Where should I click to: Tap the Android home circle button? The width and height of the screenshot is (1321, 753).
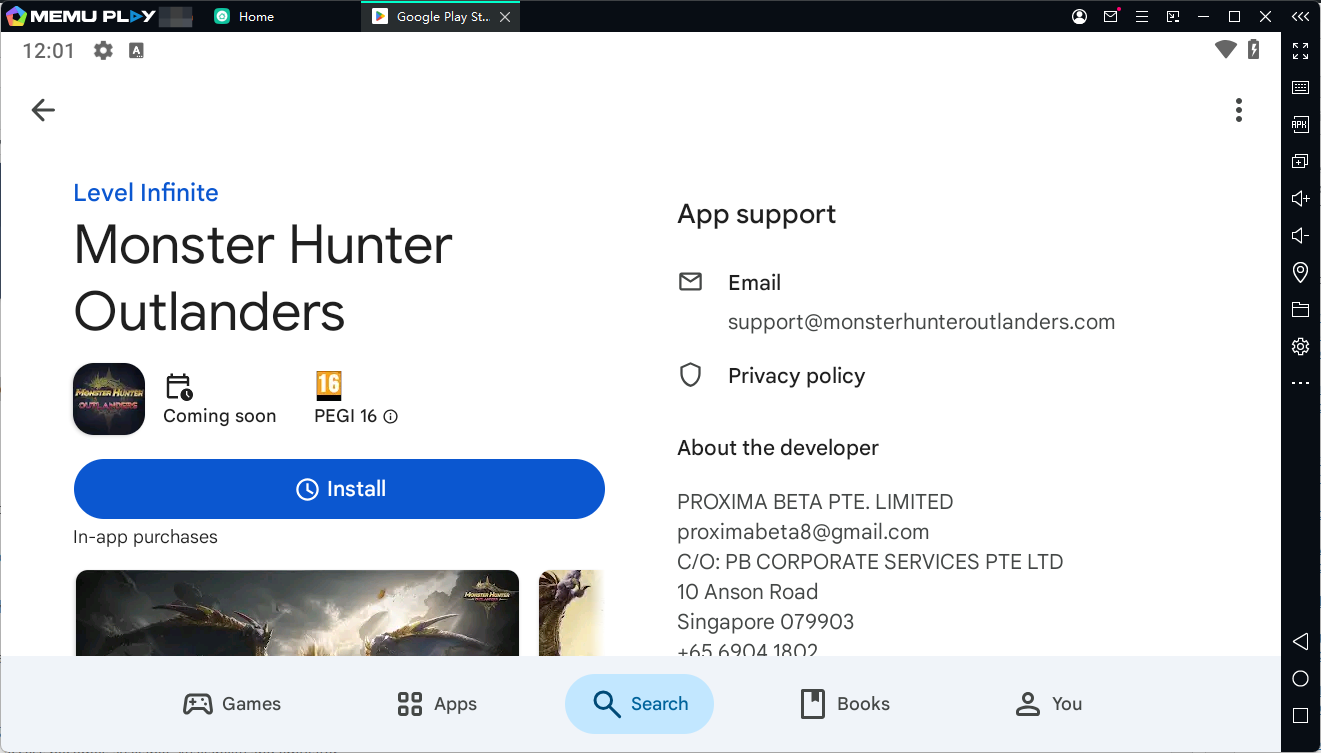click(1300, 679)
